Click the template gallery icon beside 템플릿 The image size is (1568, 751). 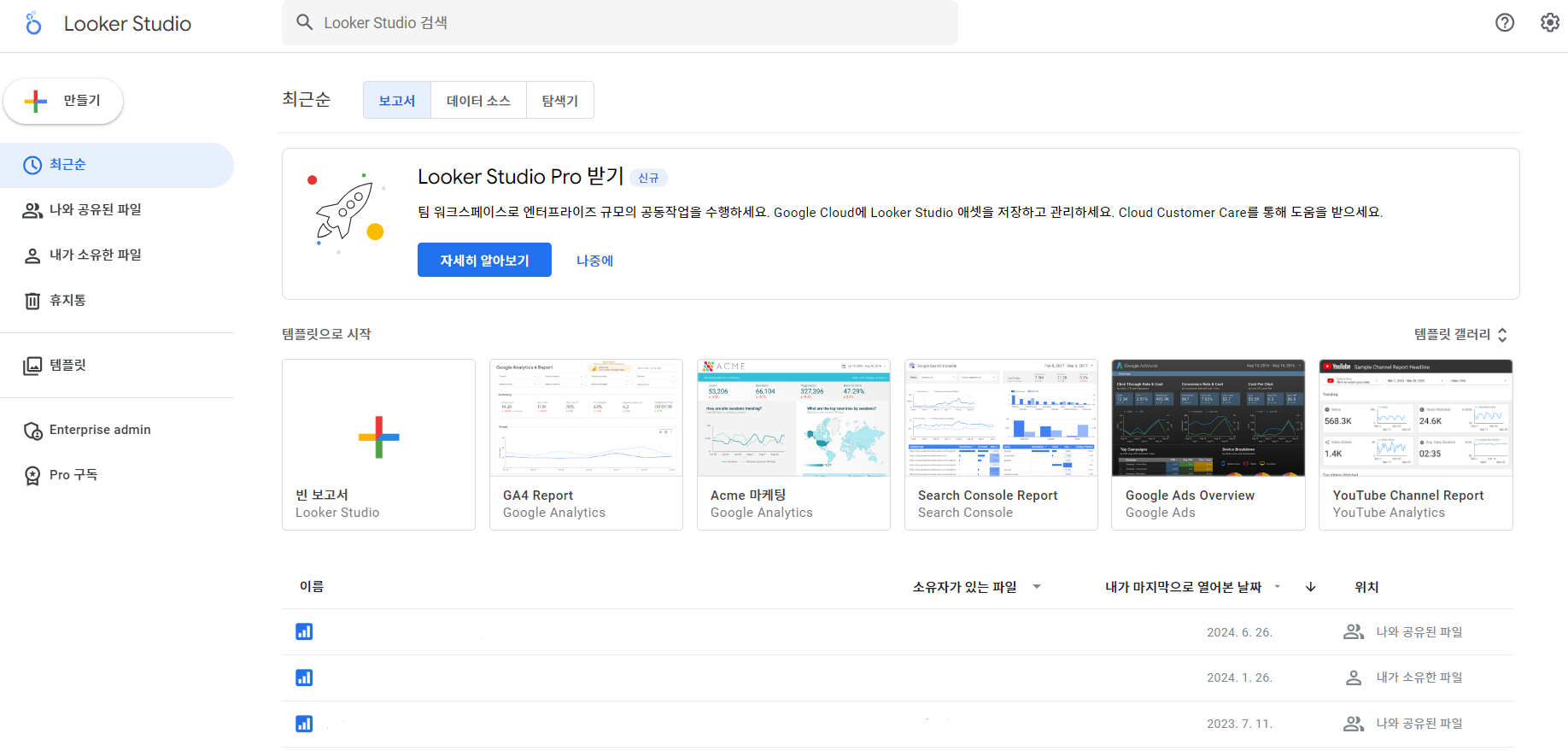[x=32, y=366]
